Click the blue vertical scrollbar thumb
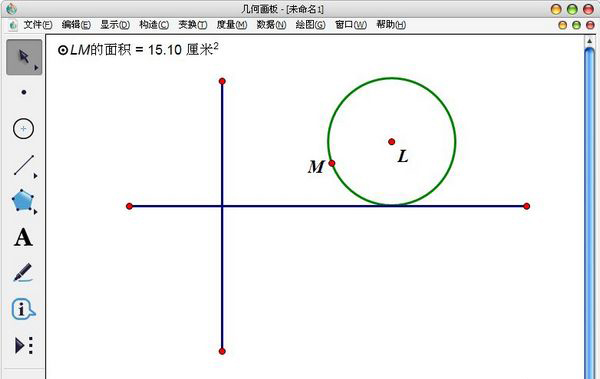Viewport: 600px width, 379px height. (x=590, y=212)
